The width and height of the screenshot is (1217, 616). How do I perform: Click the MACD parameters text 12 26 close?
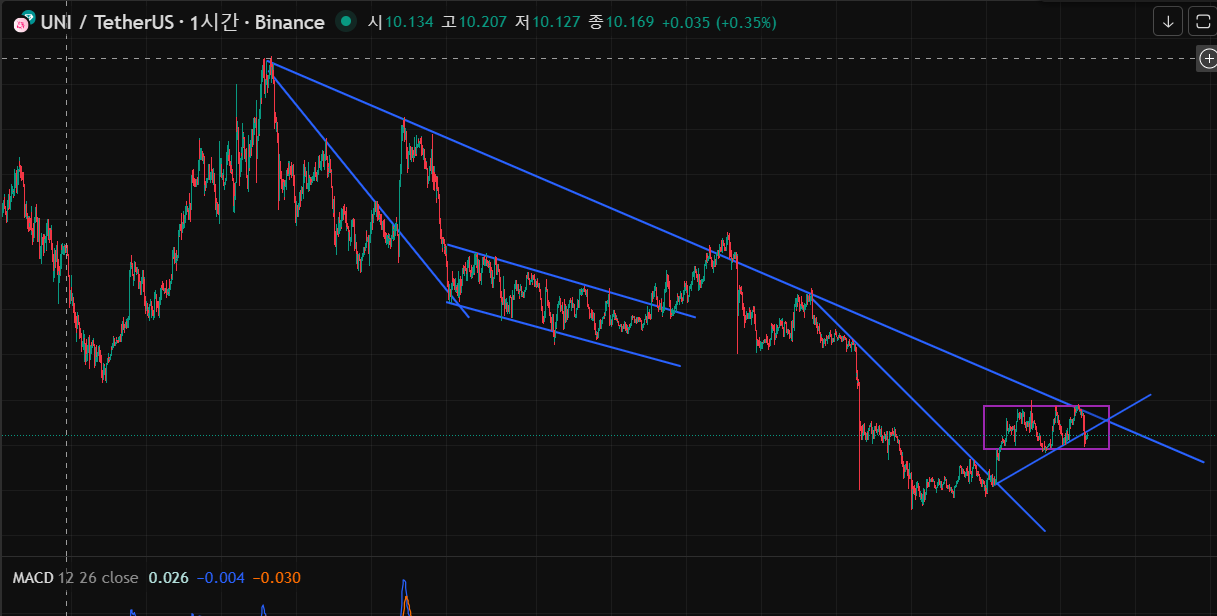[x=98, y=578]
